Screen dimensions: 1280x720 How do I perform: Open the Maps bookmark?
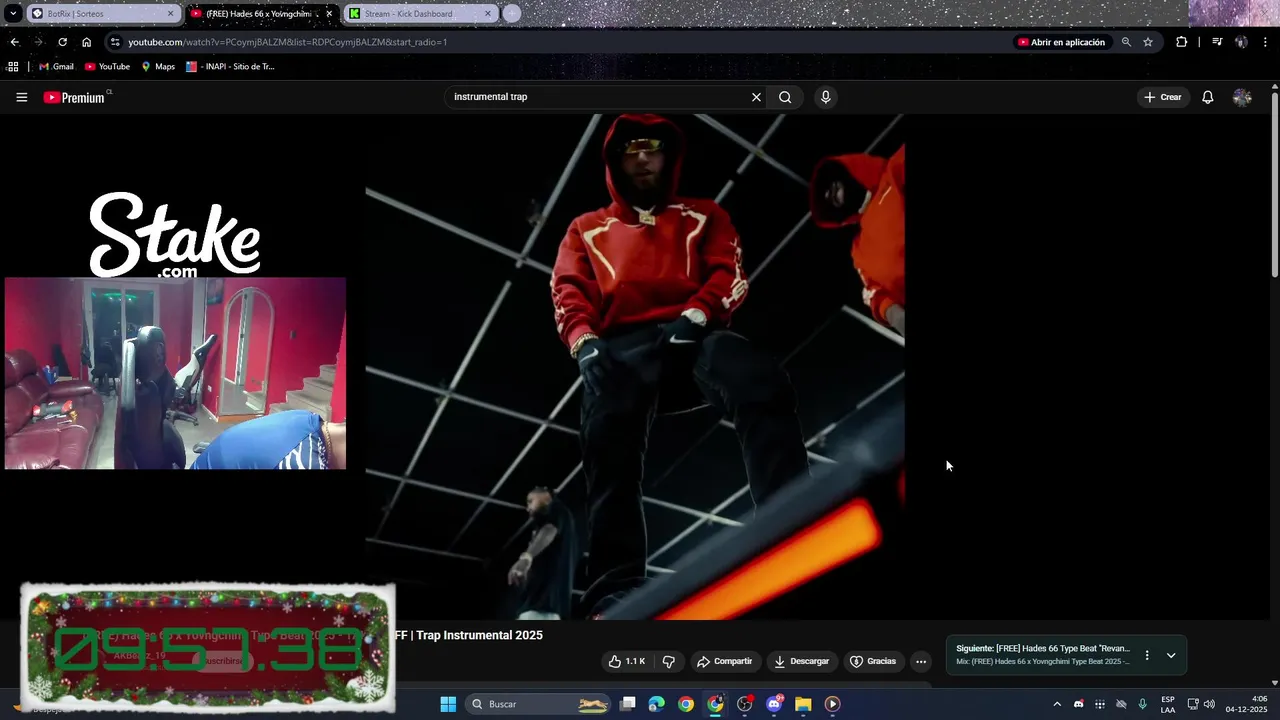(158, 67)
